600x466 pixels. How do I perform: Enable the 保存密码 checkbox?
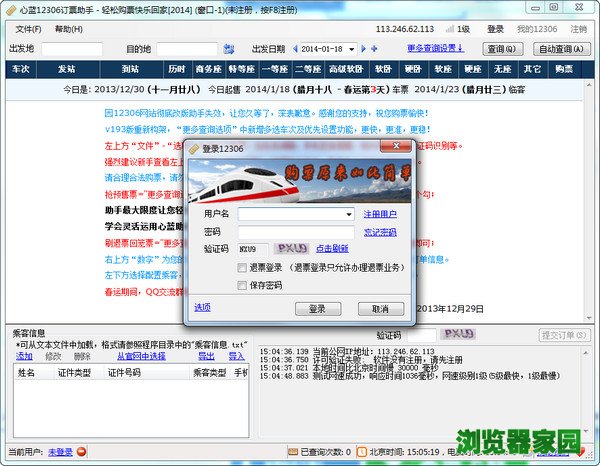(x=242, y=285)
